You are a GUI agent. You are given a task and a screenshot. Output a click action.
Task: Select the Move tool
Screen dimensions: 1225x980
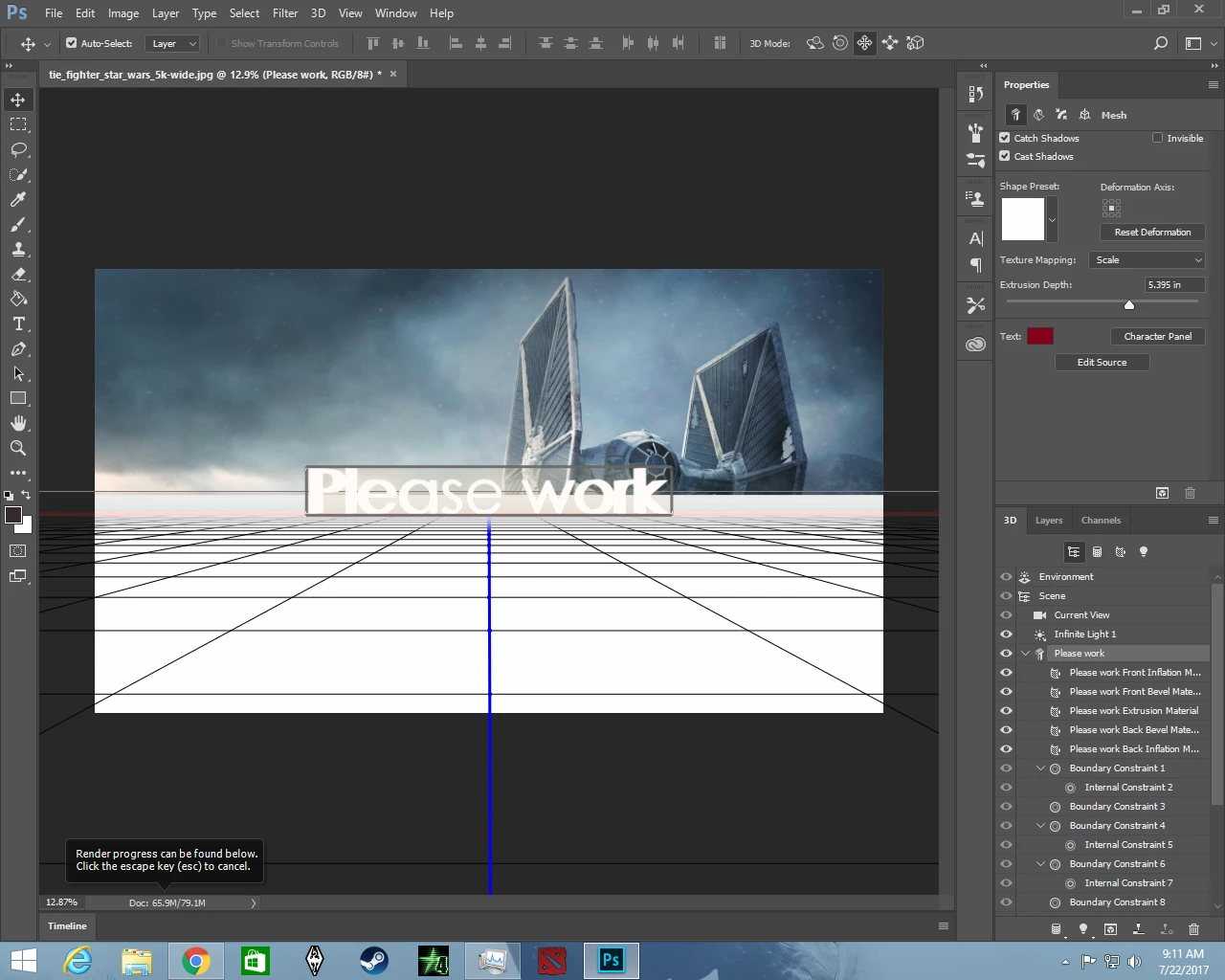point(18,100)
